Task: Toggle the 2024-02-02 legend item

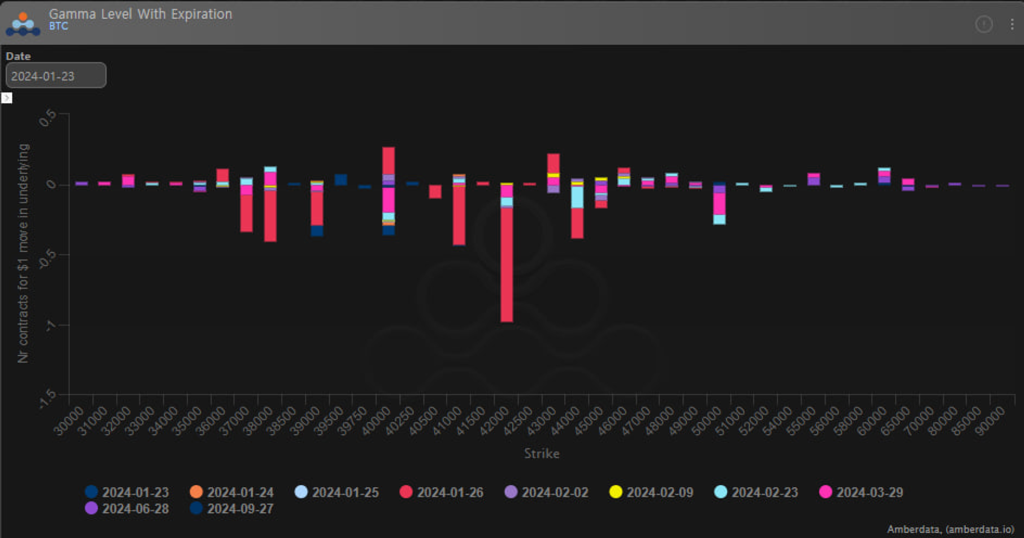Action: [x=511, y=492]
